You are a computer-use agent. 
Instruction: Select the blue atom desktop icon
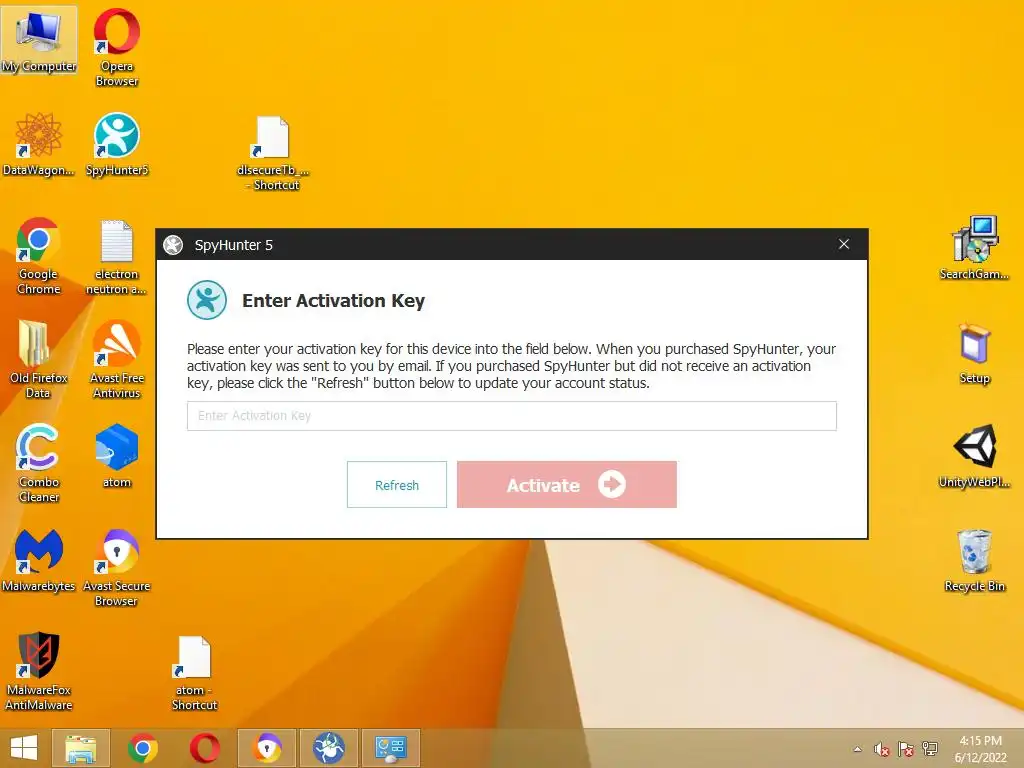tap(116, 455)
